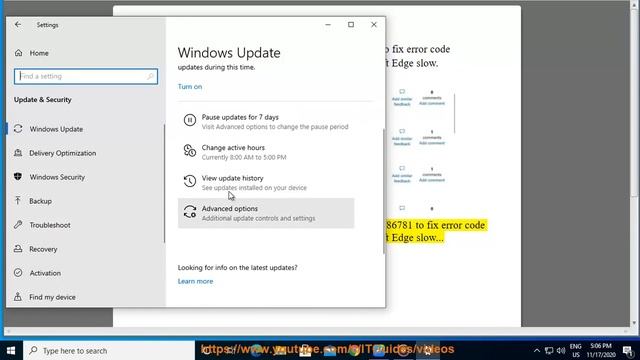
Task: Click "Looking for info on the latest updates?"
Action: pyautogui.click(x=238, y=268)
